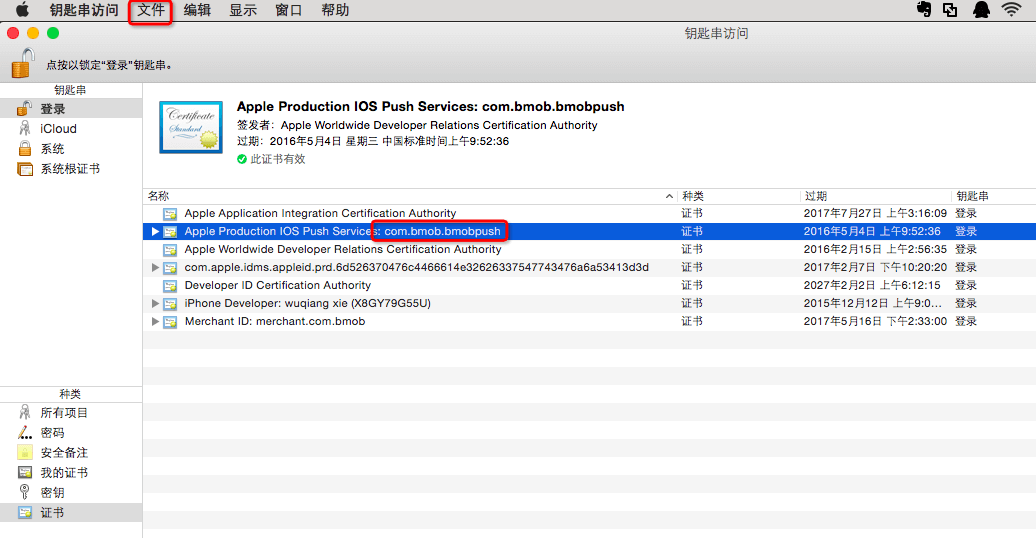Open the 编辑 menu
The width and height of the screenshot is (1036, 538).
197,10
